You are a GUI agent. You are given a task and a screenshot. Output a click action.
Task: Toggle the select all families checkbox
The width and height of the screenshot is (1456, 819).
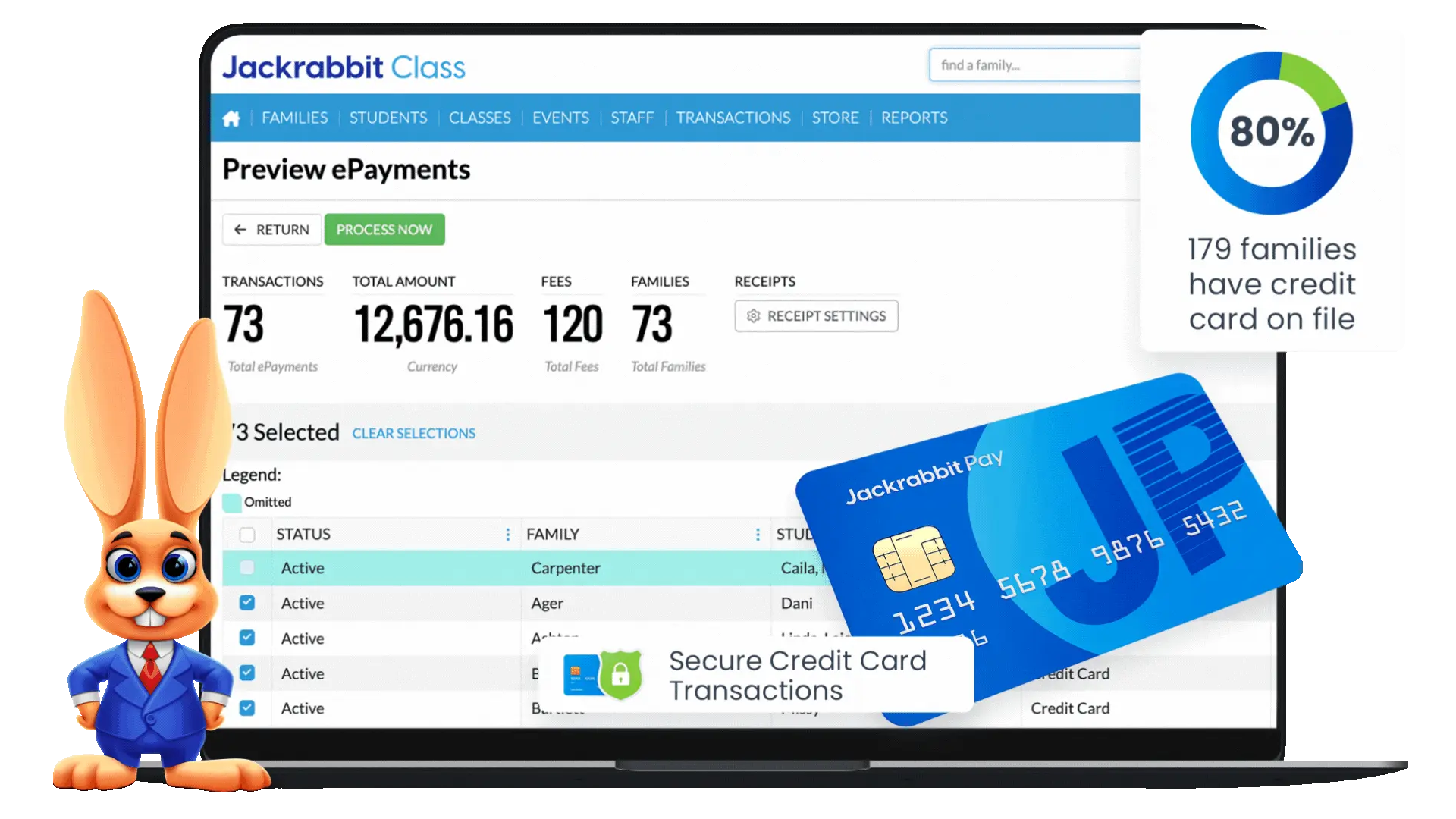click(x=246, y=533)
